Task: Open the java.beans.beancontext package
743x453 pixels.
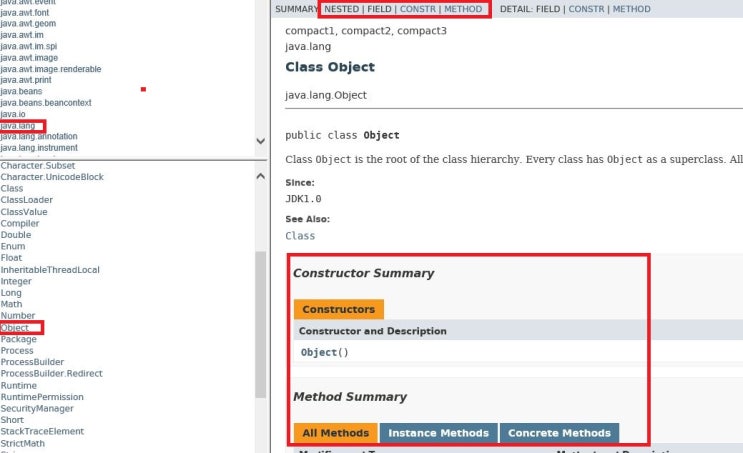Action: 45,103
